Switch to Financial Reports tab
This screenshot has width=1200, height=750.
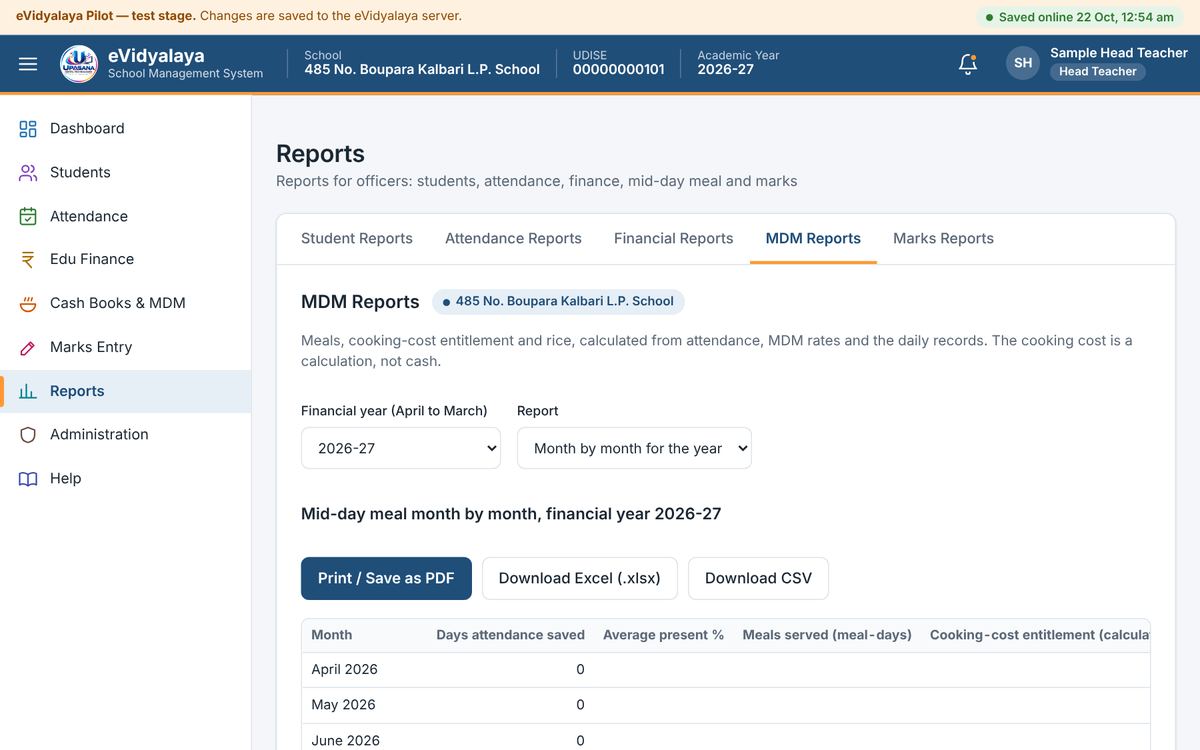[x=673, y=238]
